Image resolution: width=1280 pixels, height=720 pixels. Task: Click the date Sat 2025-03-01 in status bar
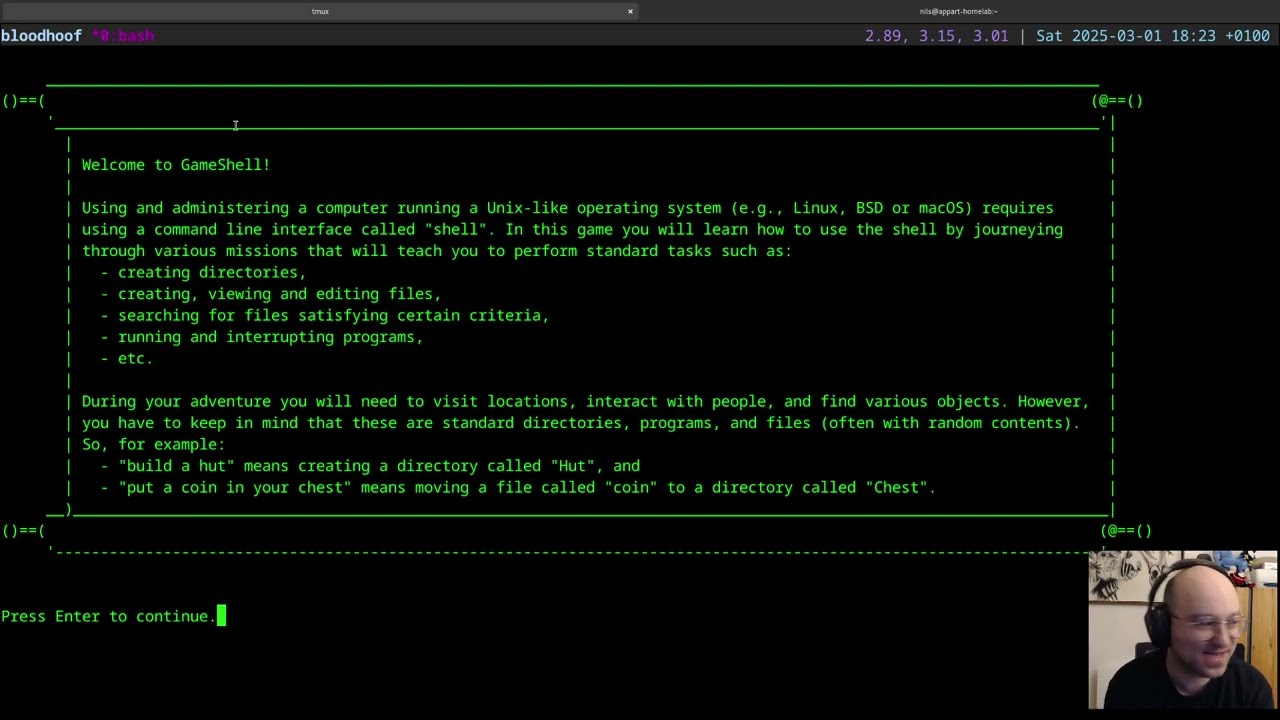coord(1098,36)
